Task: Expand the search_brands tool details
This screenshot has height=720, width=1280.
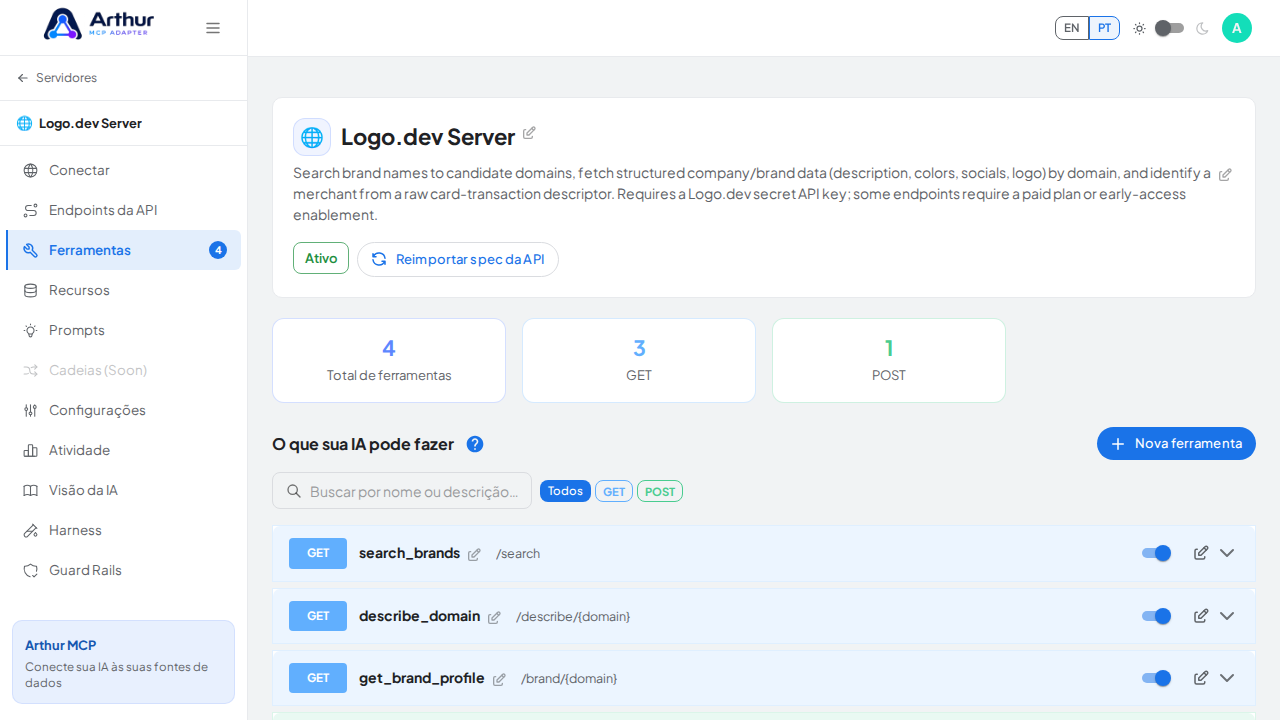Action: (x=1227, y=553)
